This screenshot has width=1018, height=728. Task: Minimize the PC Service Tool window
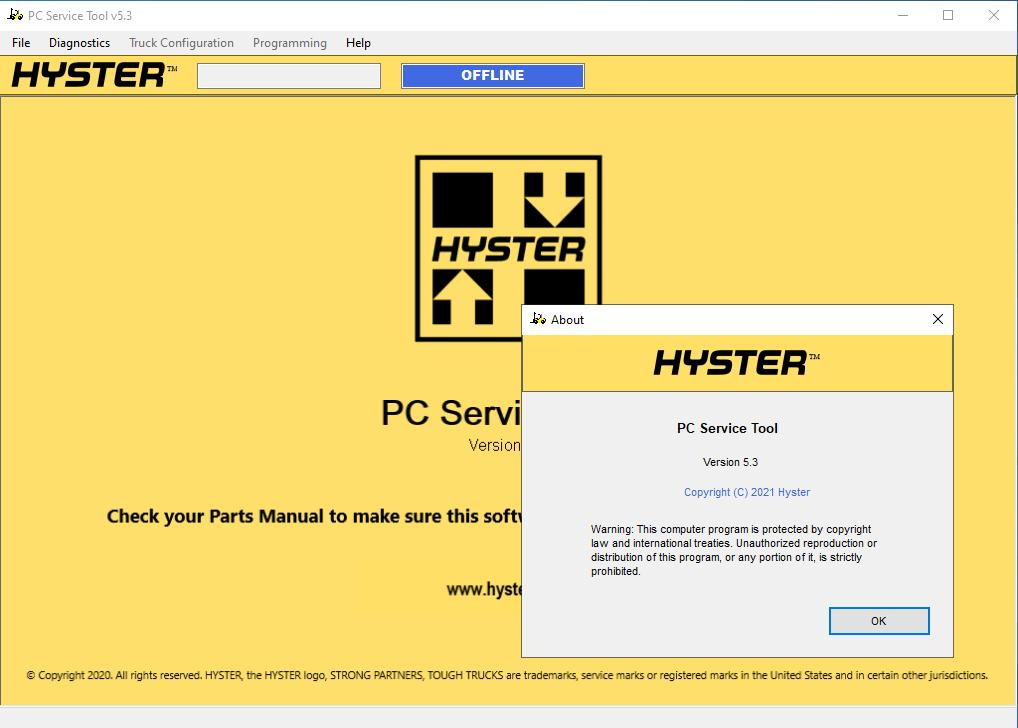[902, 15]
